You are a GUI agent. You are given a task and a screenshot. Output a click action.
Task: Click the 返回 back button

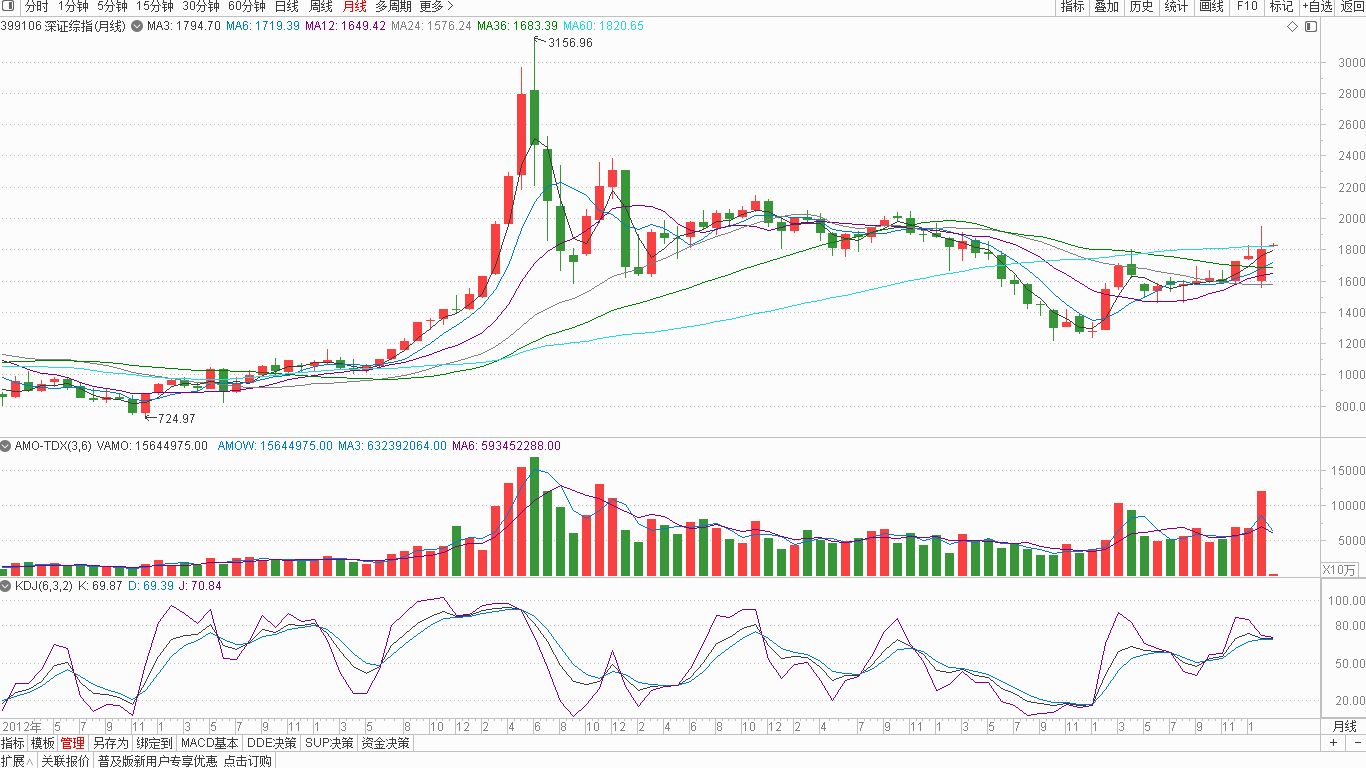pyautogui.click(x=1352, y=6)
